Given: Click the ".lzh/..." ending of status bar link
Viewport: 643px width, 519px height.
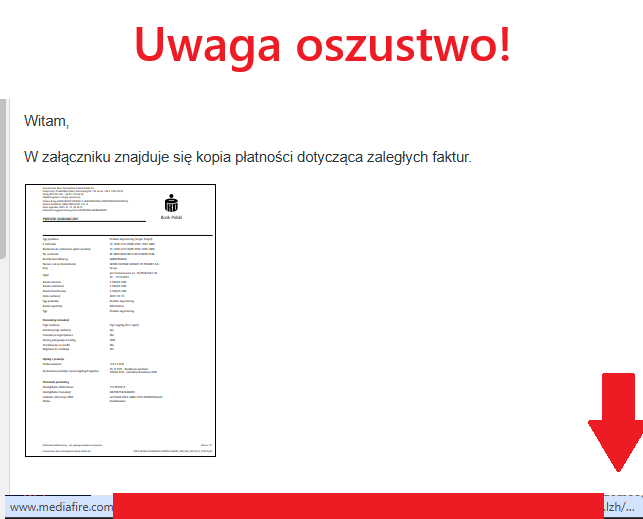Looking at the screenshot, I should [619, 507].
